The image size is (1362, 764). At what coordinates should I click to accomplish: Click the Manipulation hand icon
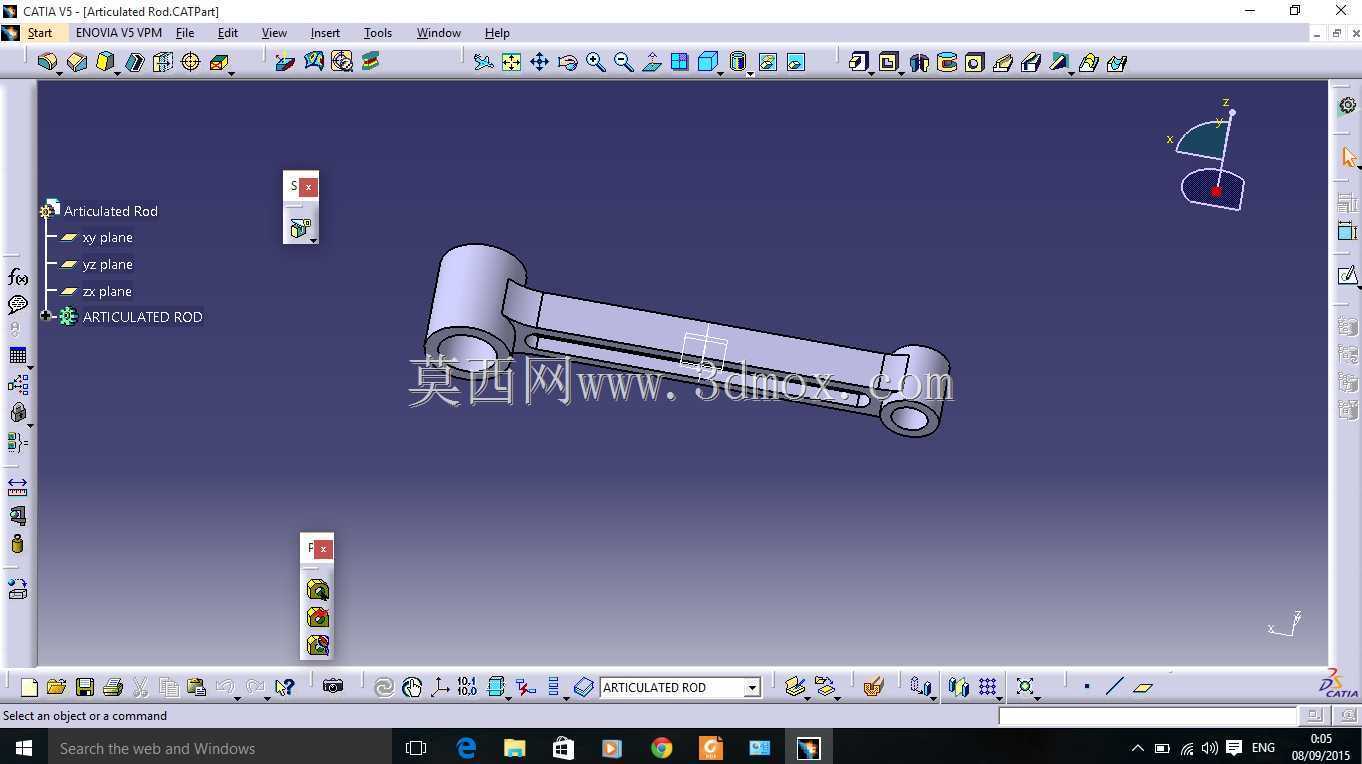click(411, 687)
